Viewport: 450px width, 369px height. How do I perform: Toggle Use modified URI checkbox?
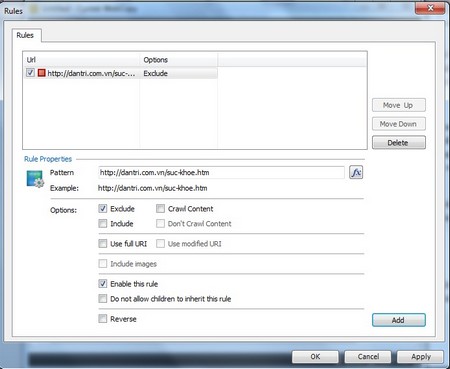tap(160, 244)
